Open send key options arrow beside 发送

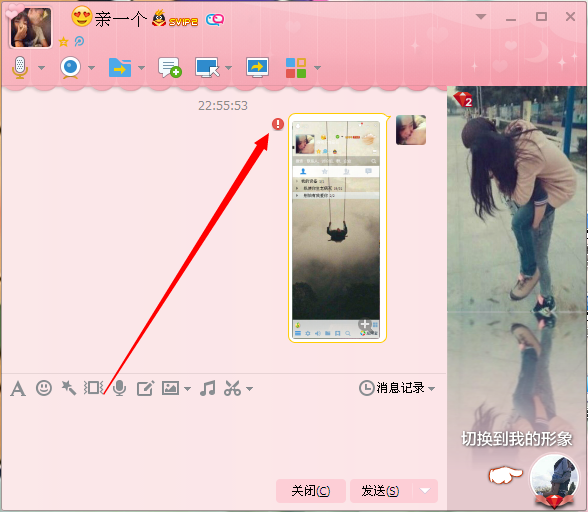pos(425,491)
